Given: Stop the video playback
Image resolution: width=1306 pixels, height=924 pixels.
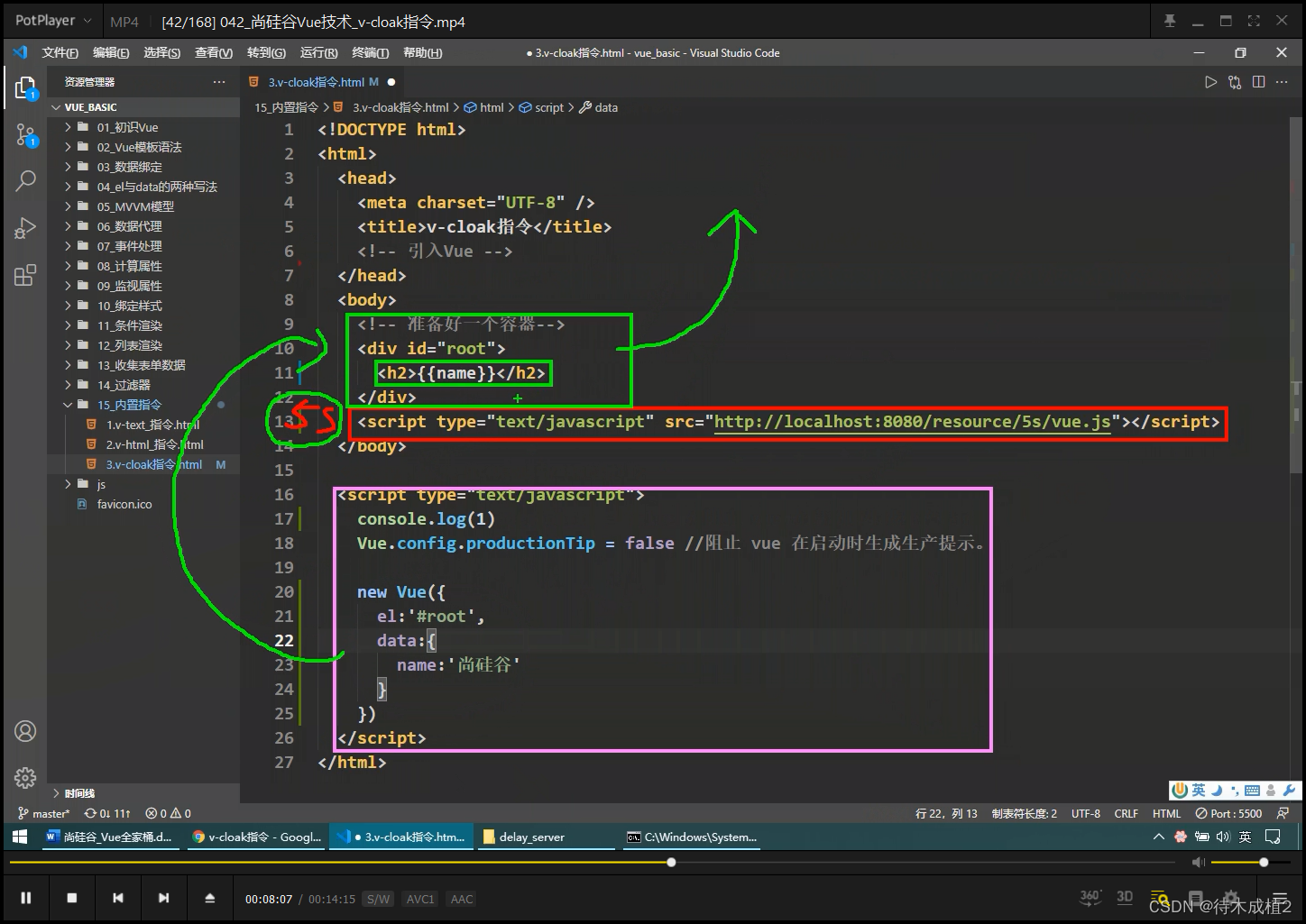Looking at the screenshot, I should pos(72,898).
